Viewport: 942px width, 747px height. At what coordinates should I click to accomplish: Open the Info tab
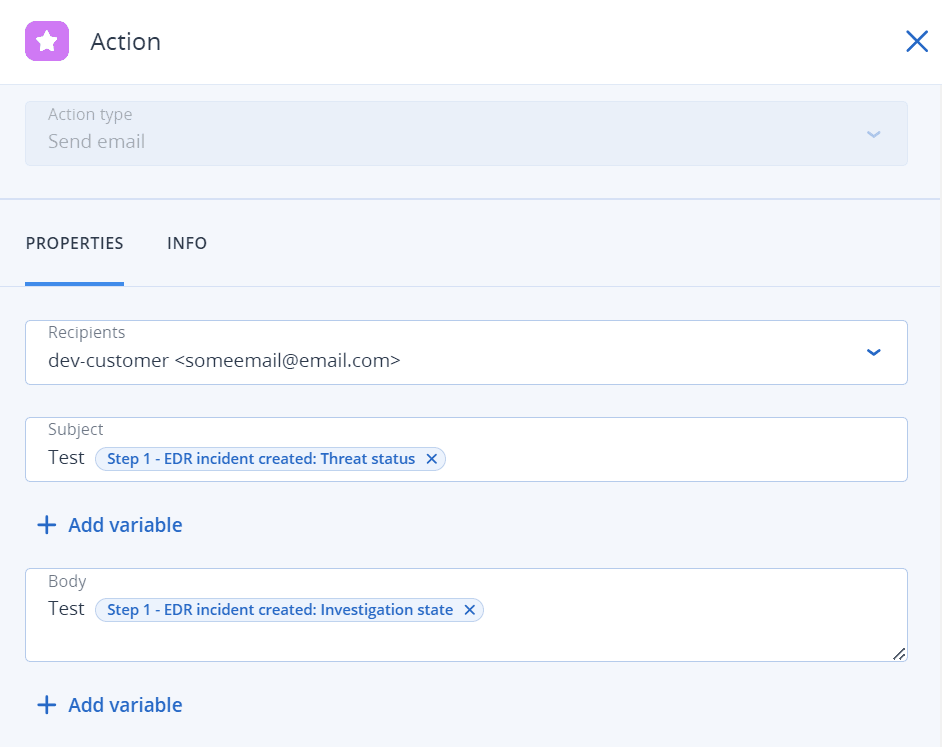(187, 243)
